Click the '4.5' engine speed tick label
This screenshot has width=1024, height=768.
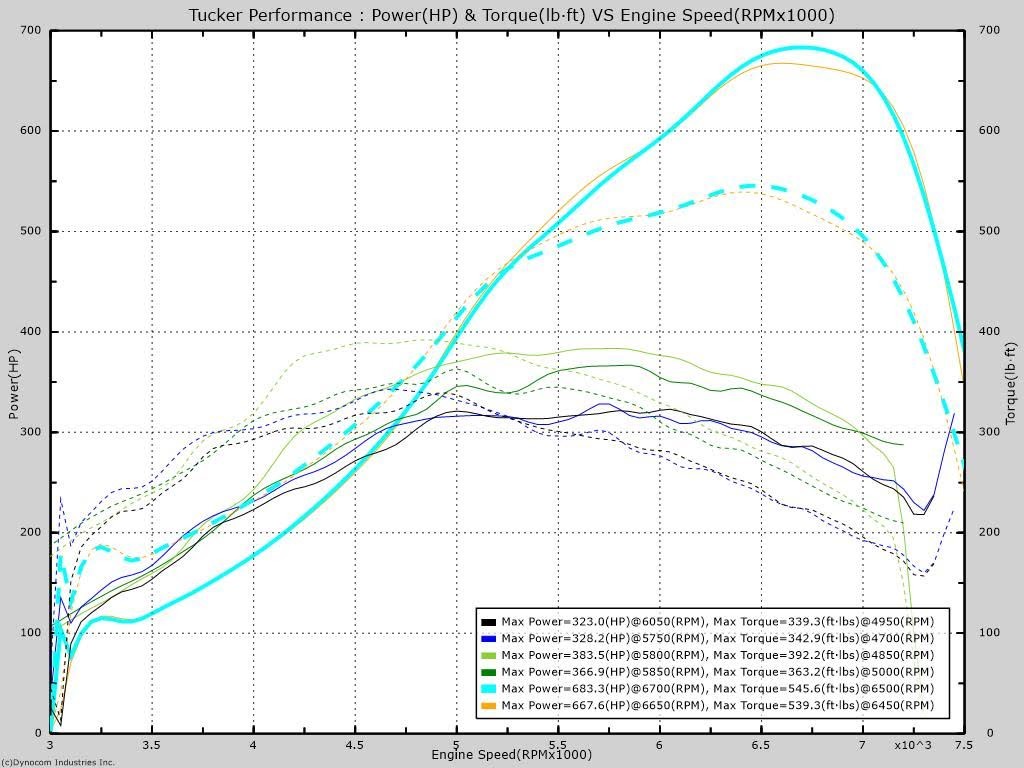tap(355, 745)
